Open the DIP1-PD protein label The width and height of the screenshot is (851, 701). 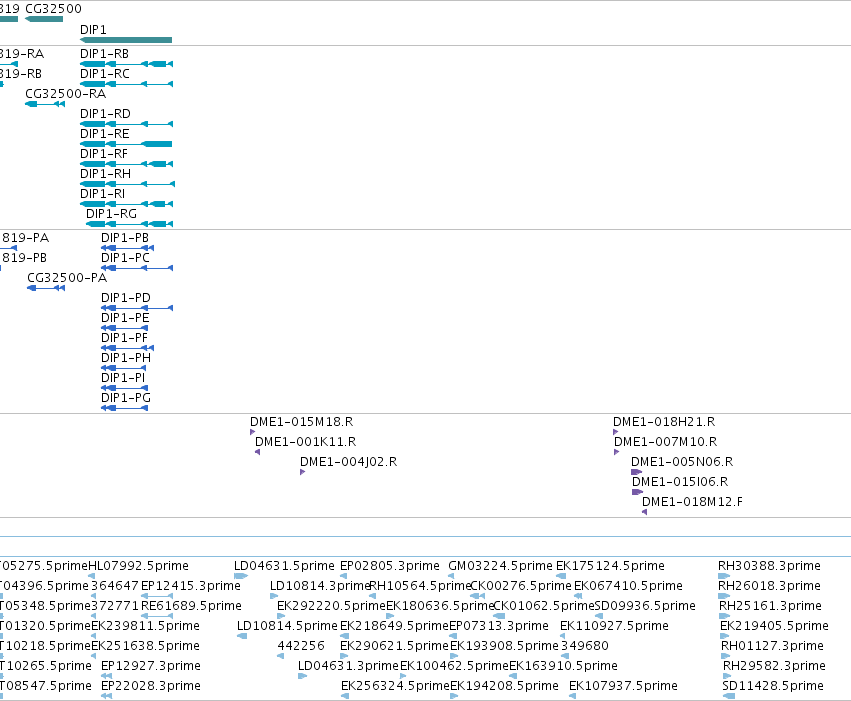pyautogui.click(x=126, y=298)
